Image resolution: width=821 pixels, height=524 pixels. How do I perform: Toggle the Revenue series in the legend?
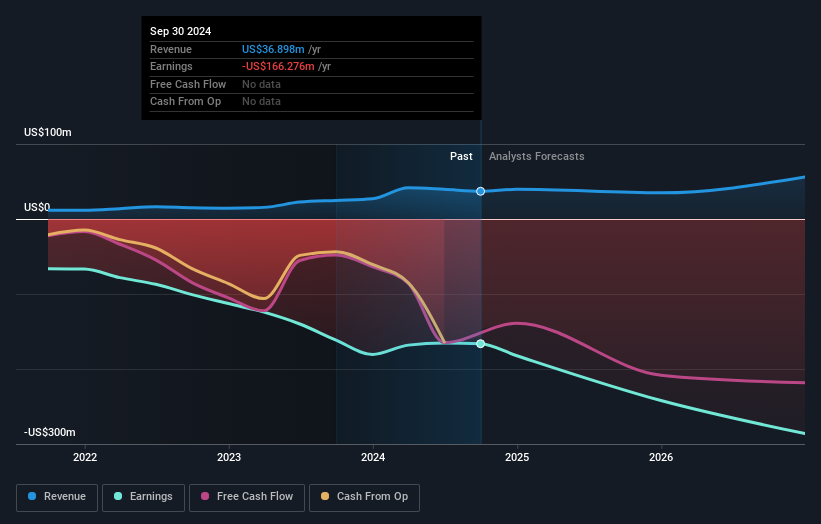pos(57,497)
